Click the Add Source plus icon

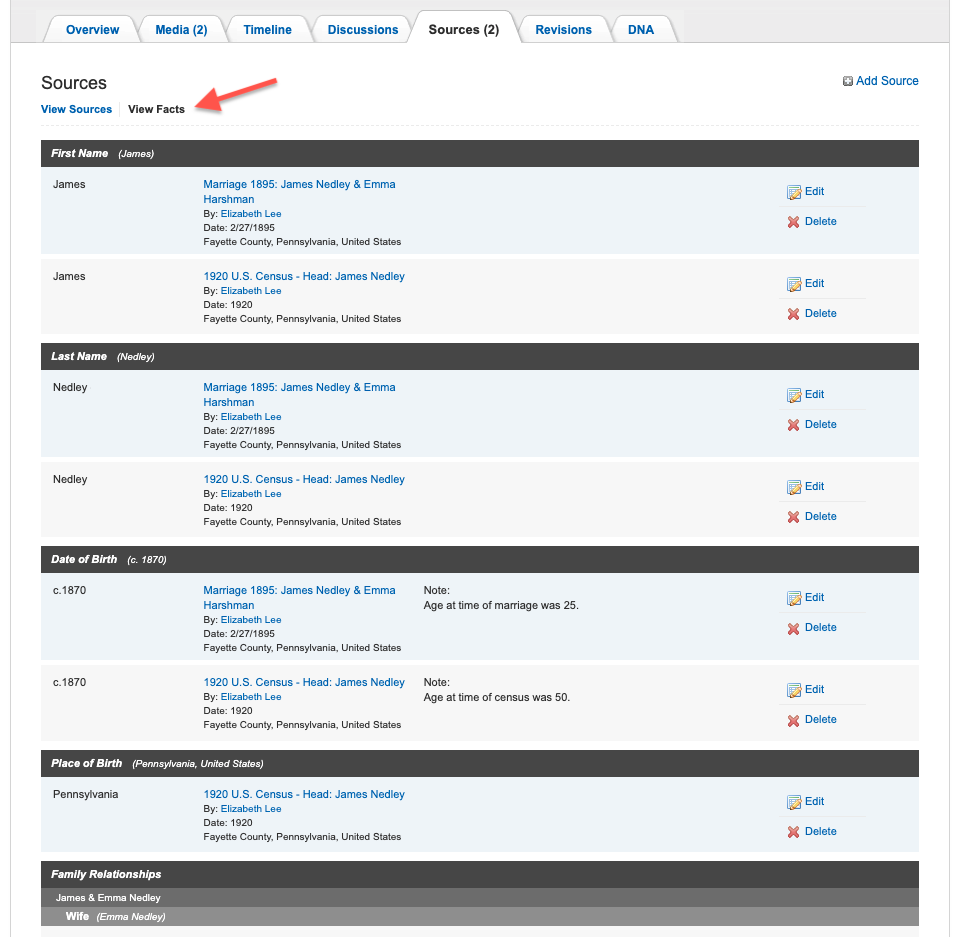(848, 82)
